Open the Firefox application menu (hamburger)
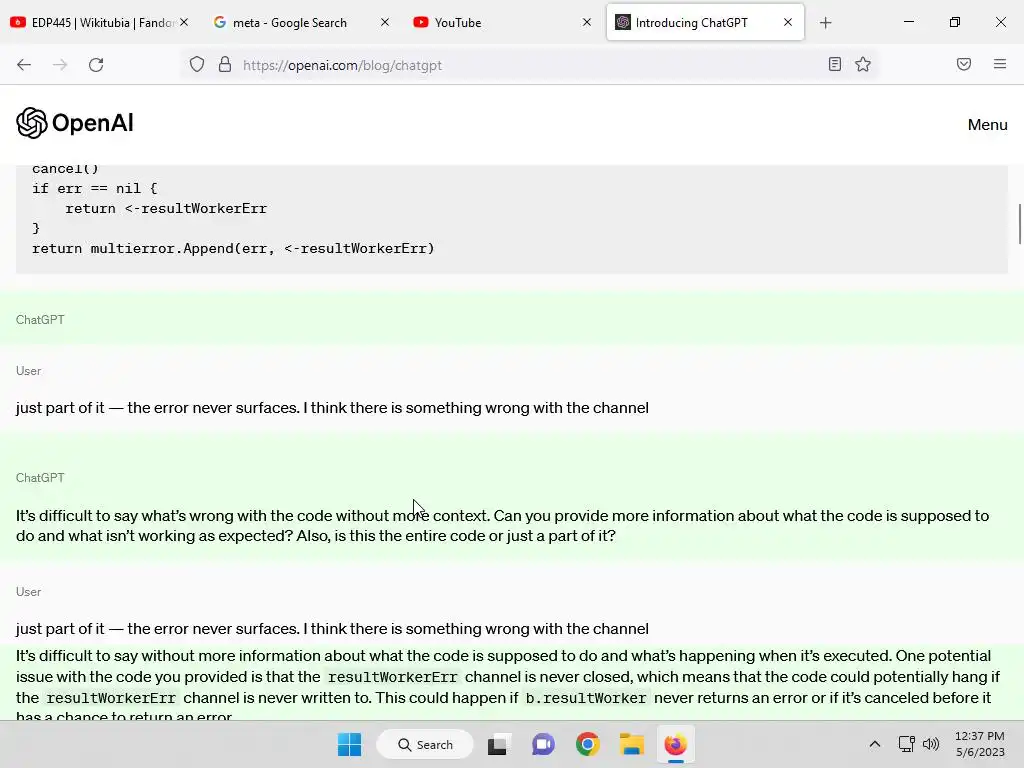The height and width of the screenshot is (768, 1024). 1000,64
